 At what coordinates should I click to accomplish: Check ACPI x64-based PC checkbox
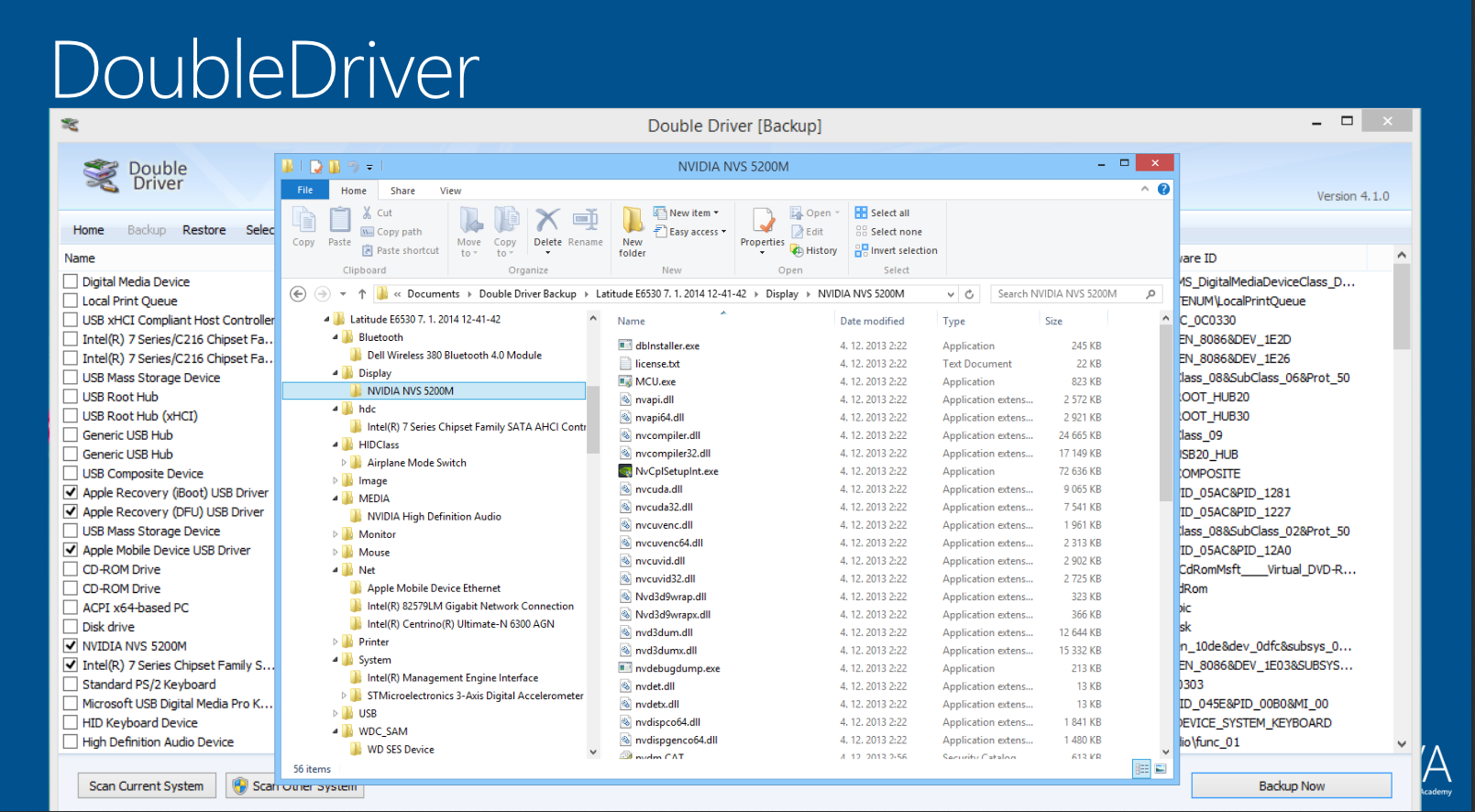pos(71,608)
